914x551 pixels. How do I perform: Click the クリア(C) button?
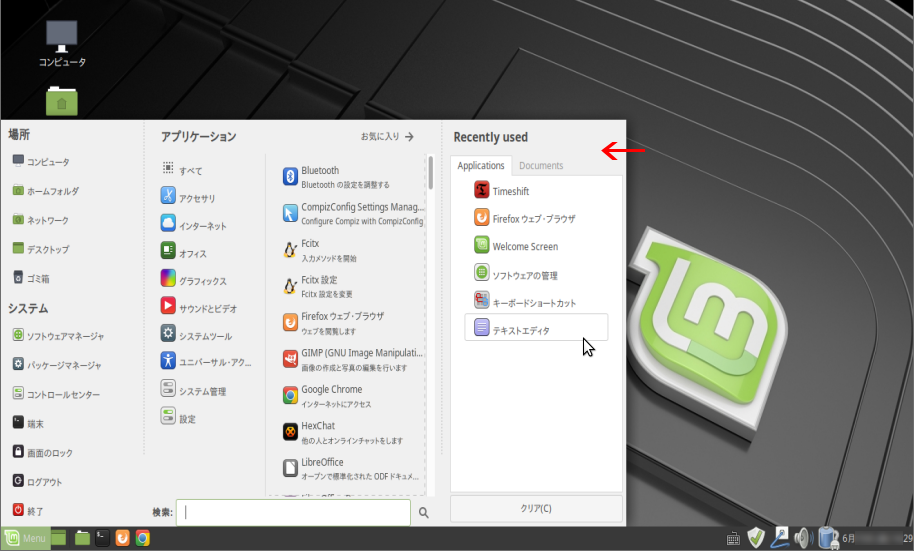pos(536,508)
